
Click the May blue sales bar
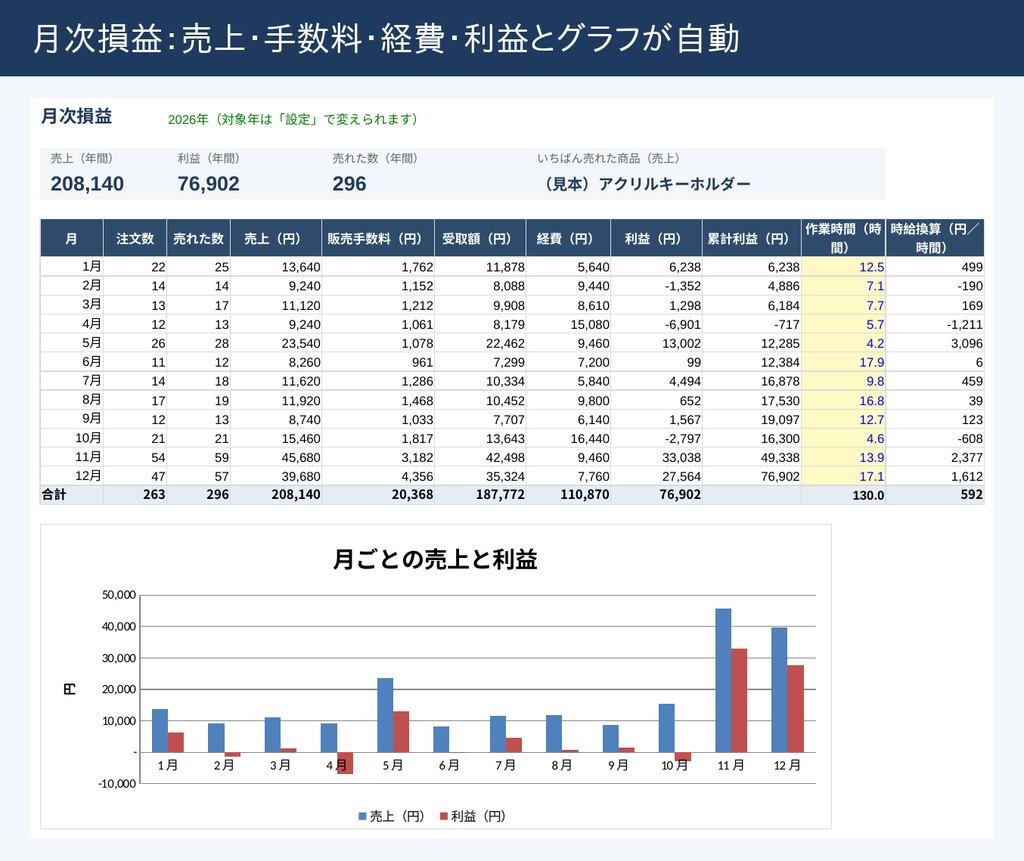pyautogui.click(x=385, y=715)
